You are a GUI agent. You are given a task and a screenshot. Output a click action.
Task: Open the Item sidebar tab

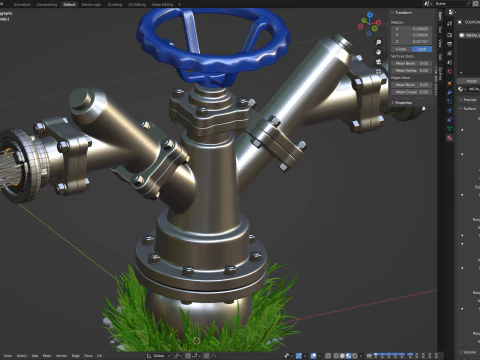click(440, 16)
